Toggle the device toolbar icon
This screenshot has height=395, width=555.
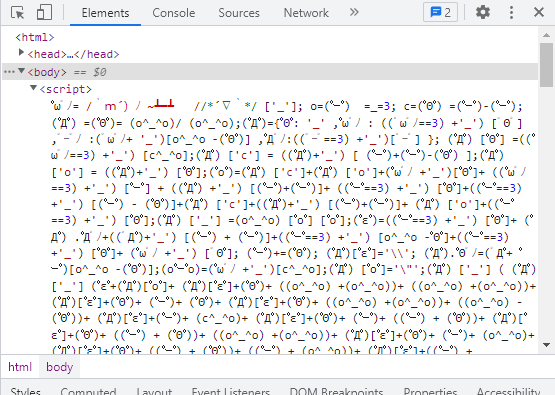[44, 12]
